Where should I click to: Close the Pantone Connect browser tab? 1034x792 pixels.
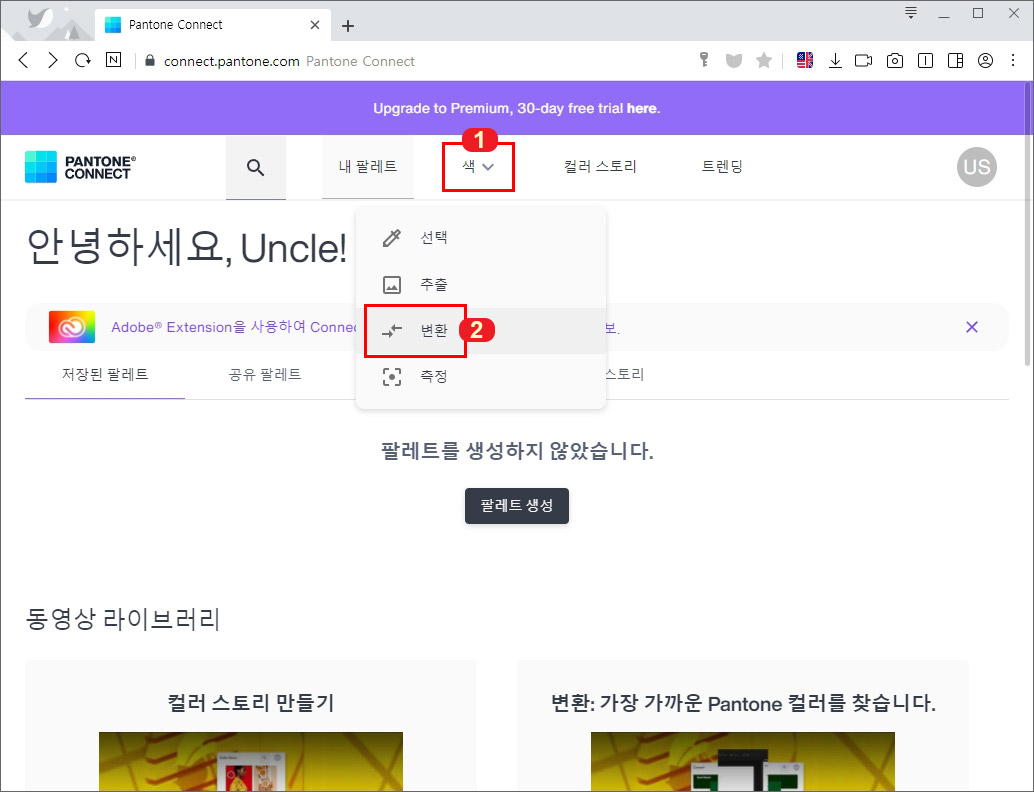315,25
